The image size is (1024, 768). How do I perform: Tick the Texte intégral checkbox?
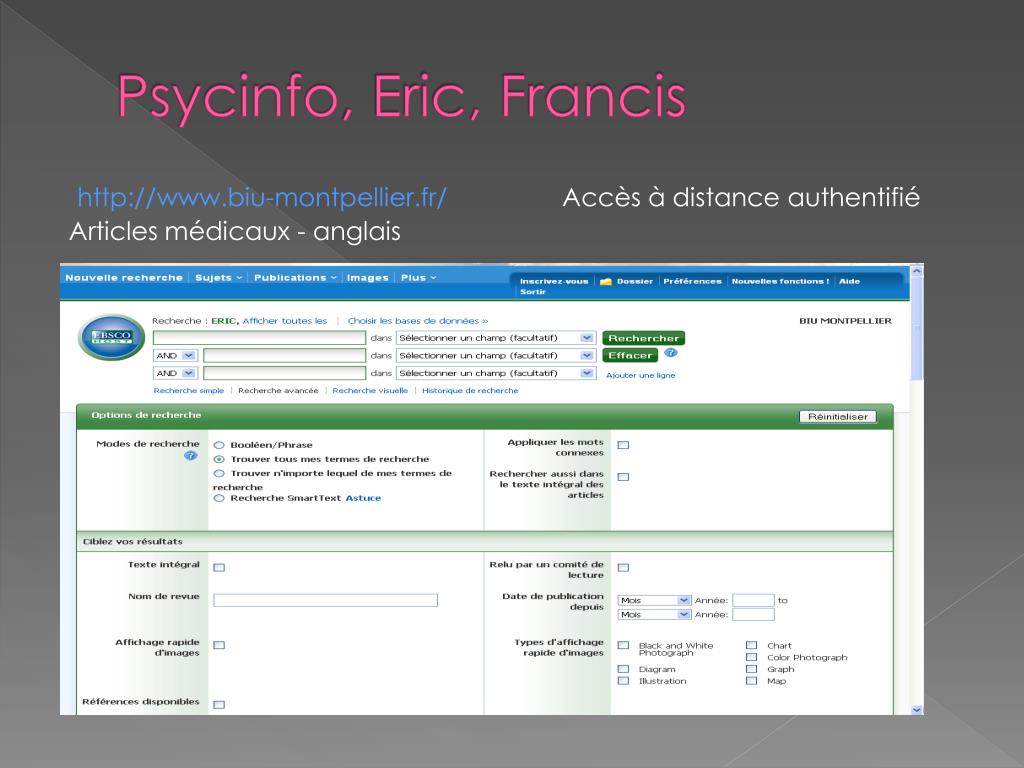point(219,568)
